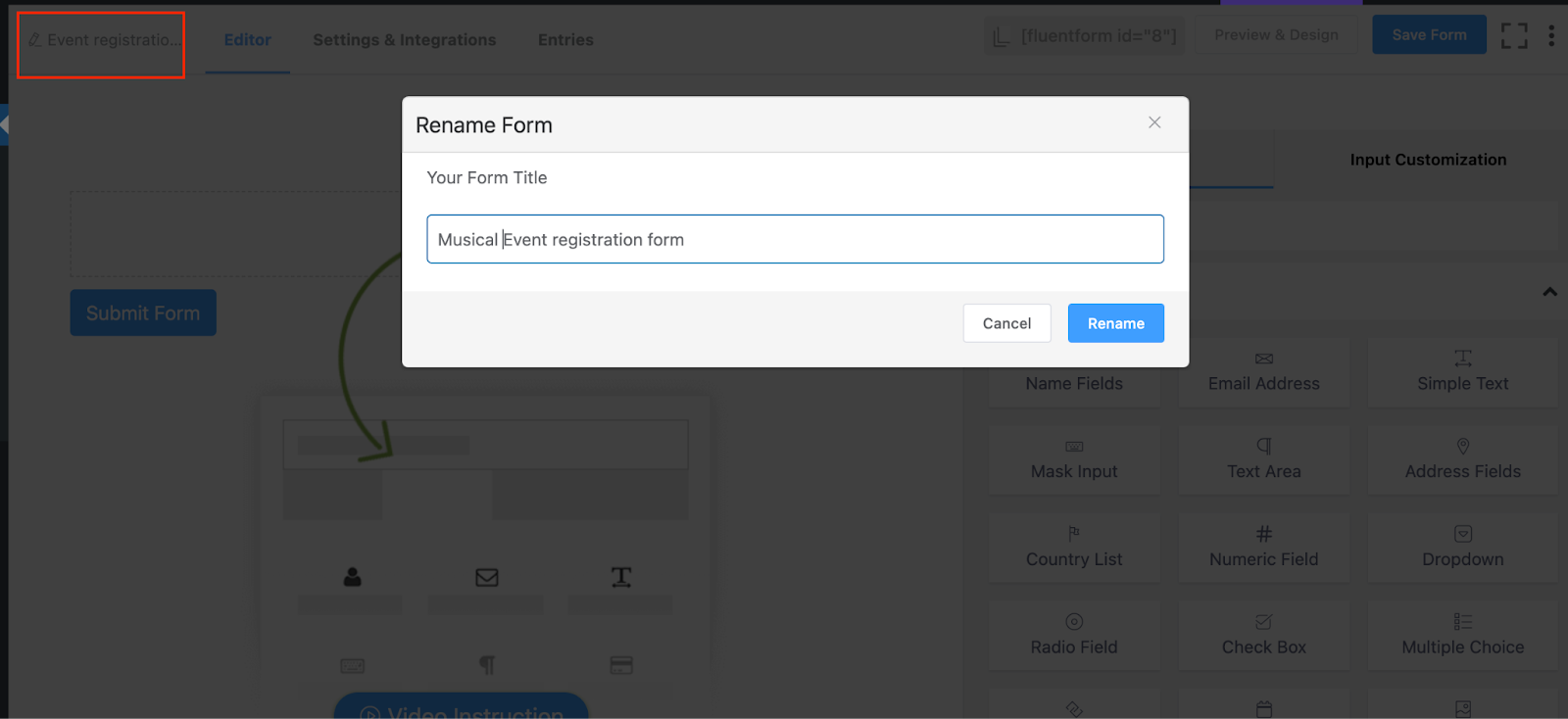Add the Dropdown field

coord(1462,548)
